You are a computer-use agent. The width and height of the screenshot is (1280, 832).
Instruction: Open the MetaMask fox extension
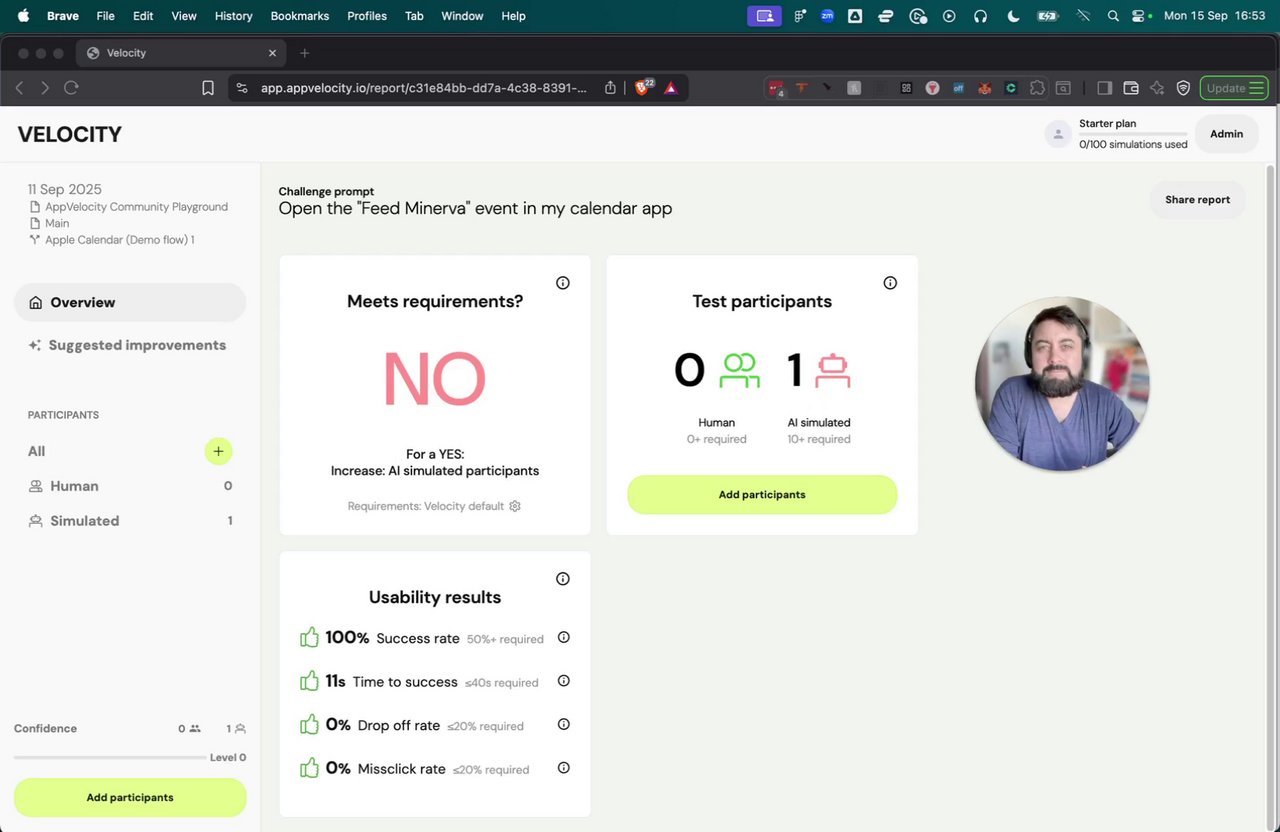point(984,88)
